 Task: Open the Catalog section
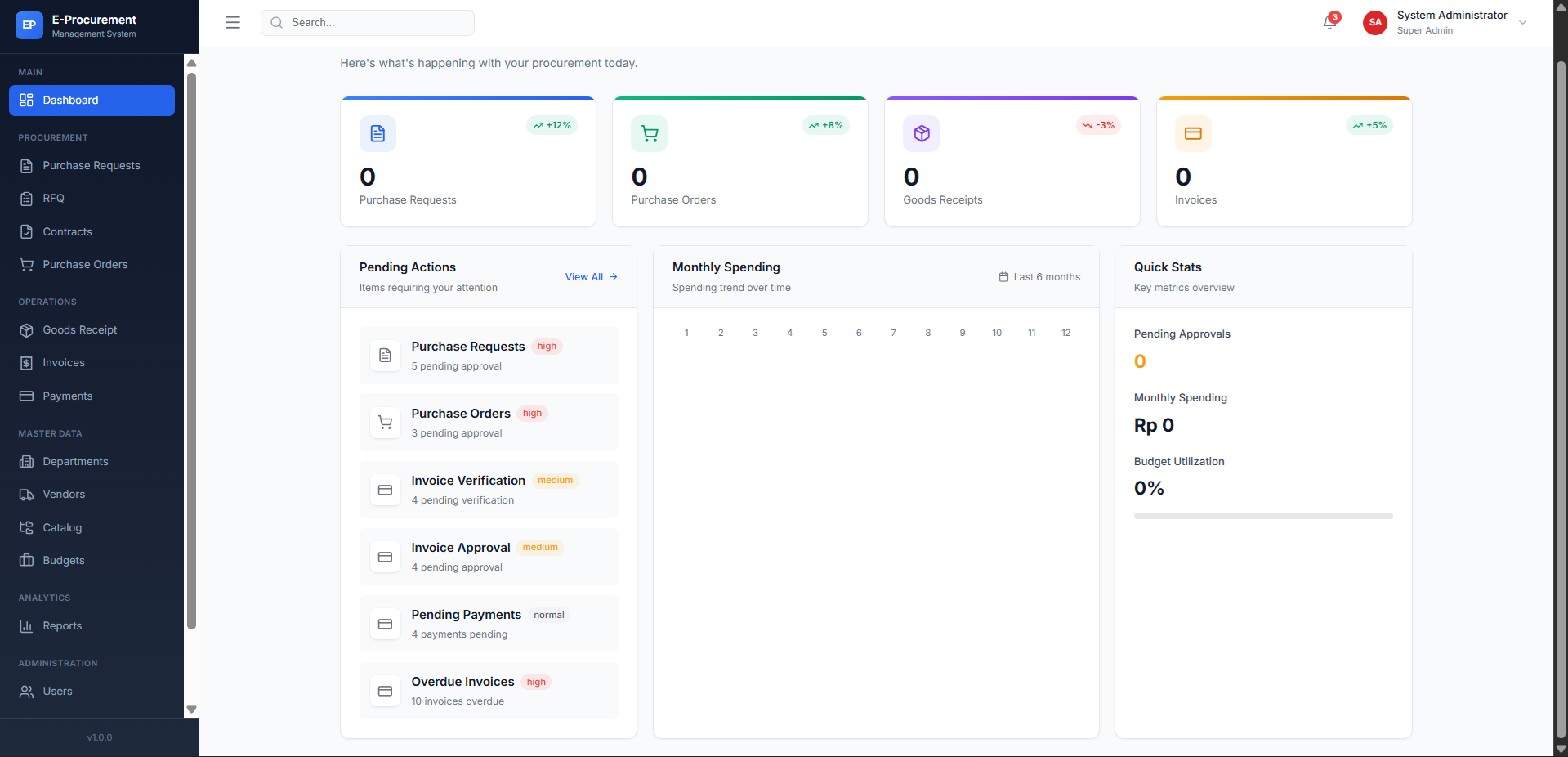[61, 527]
